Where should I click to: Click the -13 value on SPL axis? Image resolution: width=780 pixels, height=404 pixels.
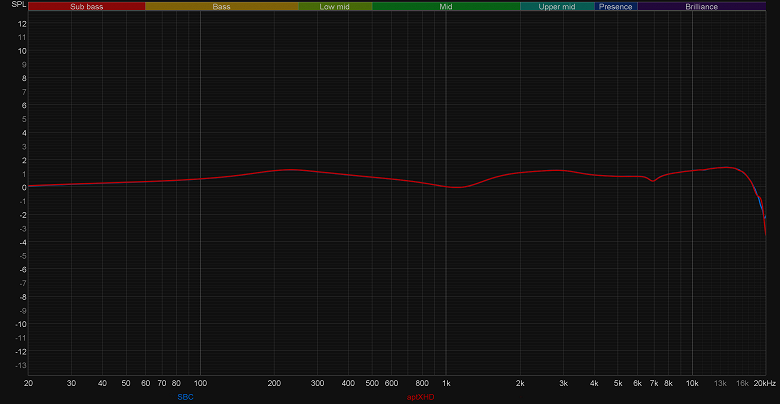21,365
